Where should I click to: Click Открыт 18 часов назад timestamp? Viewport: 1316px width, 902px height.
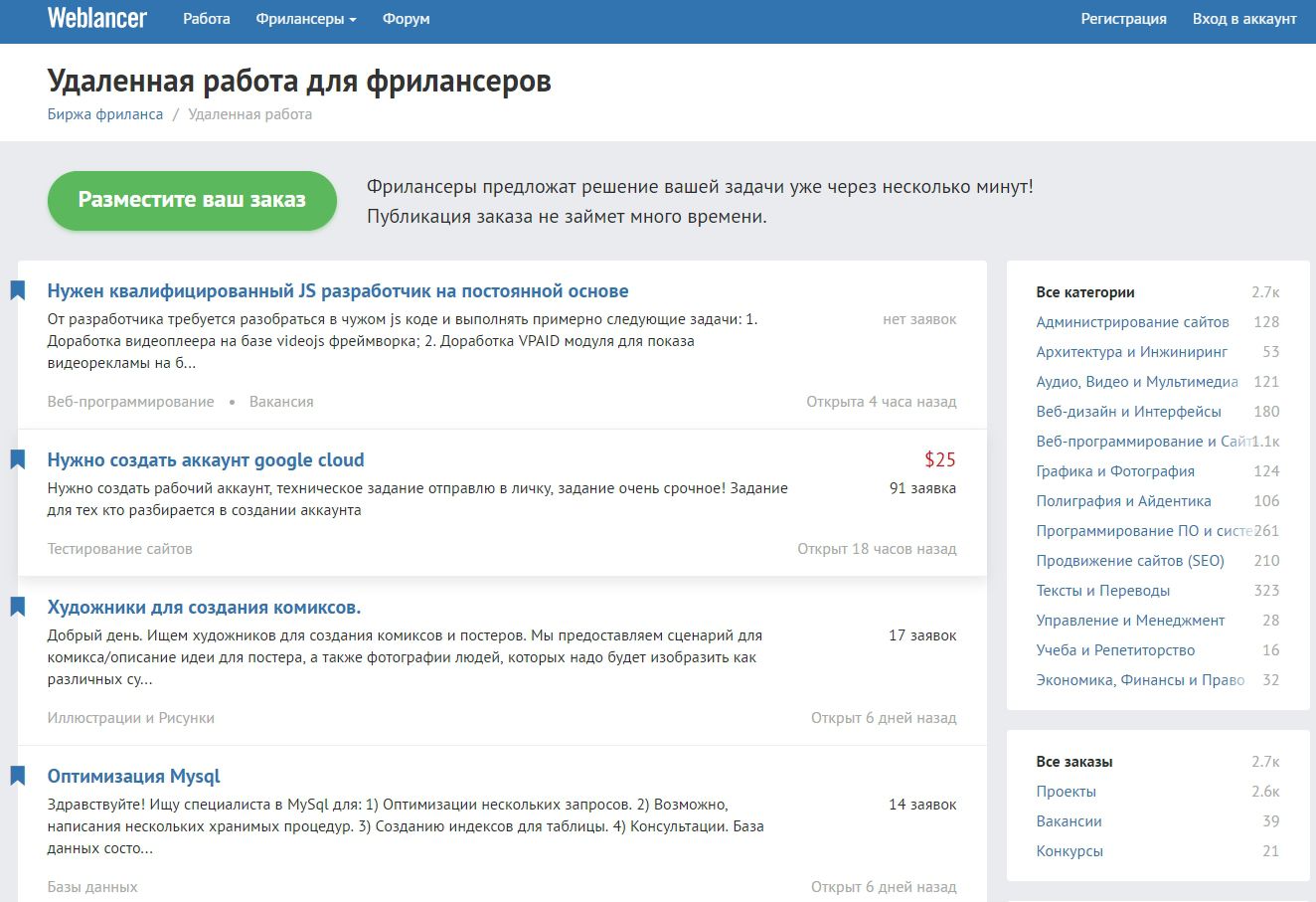[878, 549]
